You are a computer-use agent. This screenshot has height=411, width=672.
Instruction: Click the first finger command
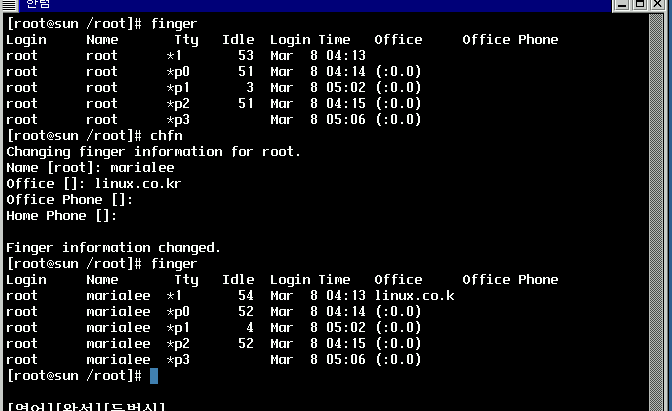(x=174, y=23)
